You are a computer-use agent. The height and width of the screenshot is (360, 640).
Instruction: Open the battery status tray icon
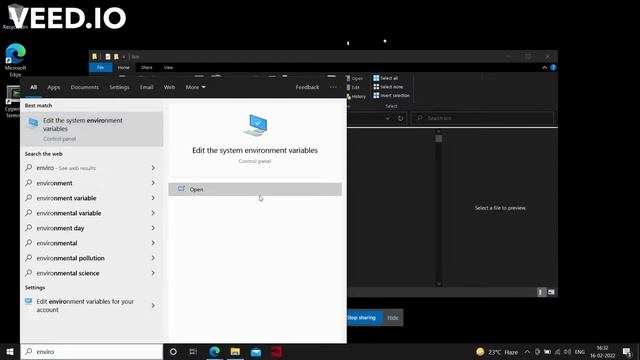click(x=547, y=352)
